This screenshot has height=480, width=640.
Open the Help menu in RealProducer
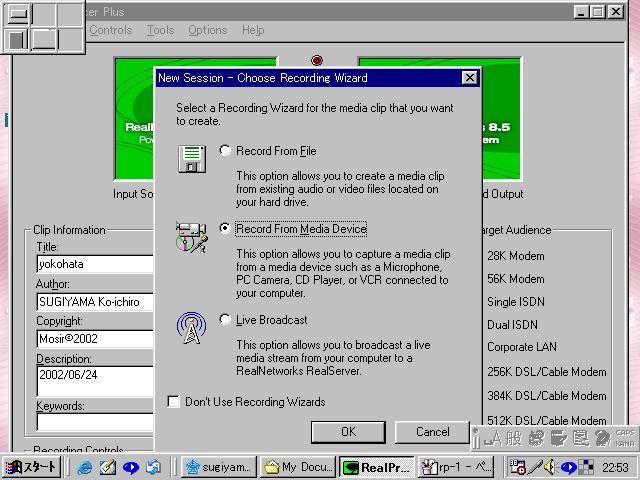point(253,30)
